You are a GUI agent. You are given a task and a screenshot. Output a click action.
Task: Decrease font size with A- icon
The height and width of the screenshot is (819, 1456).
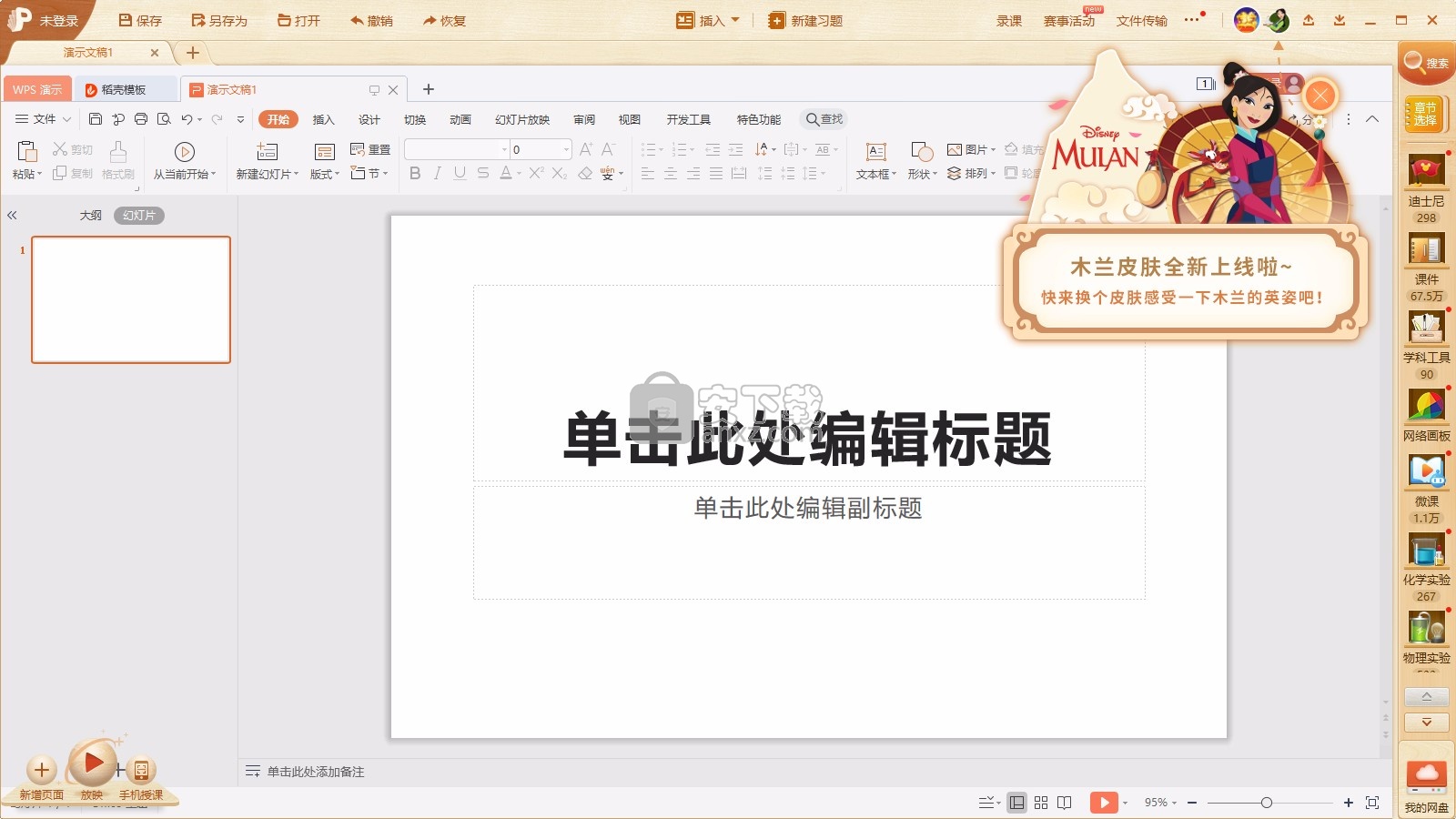coord(608,149)
